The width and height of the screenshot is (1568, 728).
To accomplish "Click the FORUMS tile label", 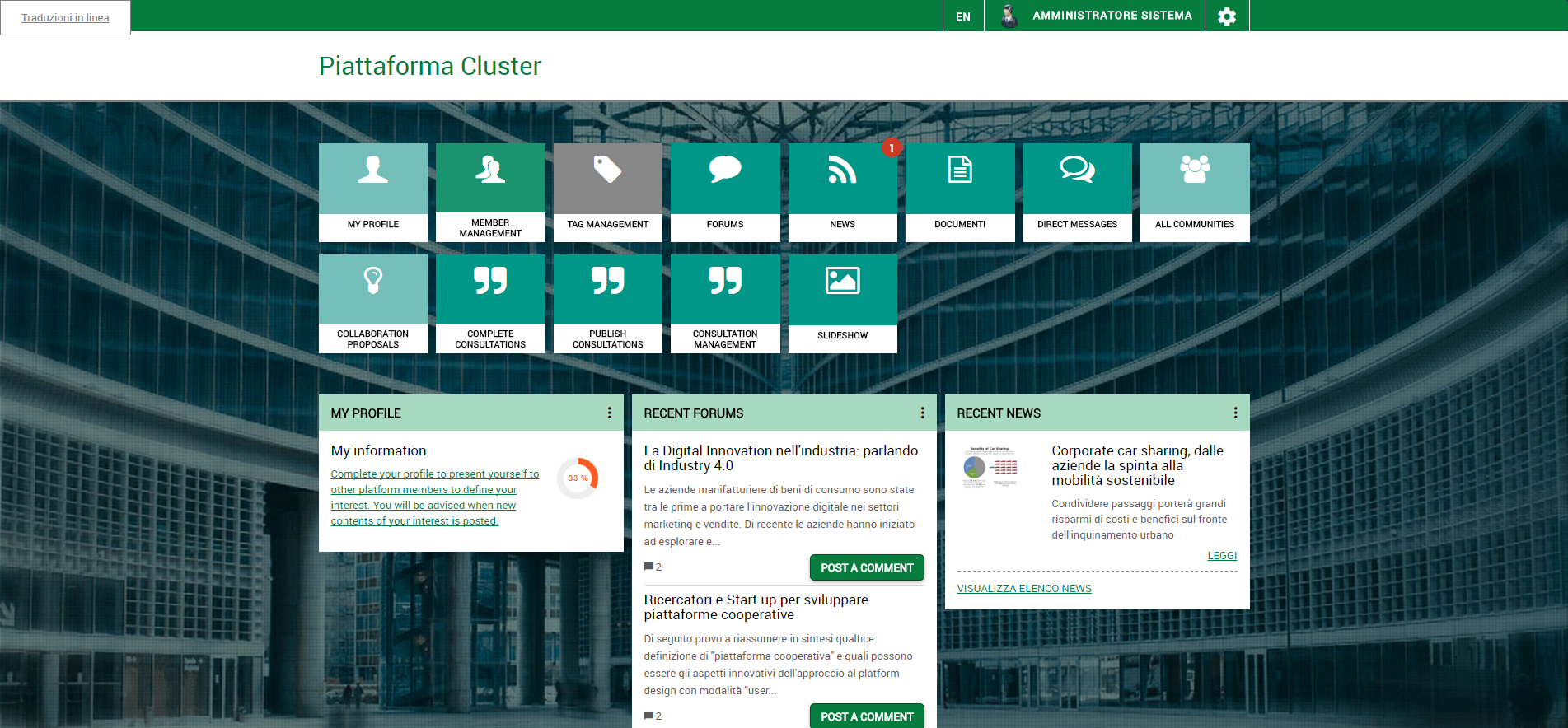I will 725,224.
